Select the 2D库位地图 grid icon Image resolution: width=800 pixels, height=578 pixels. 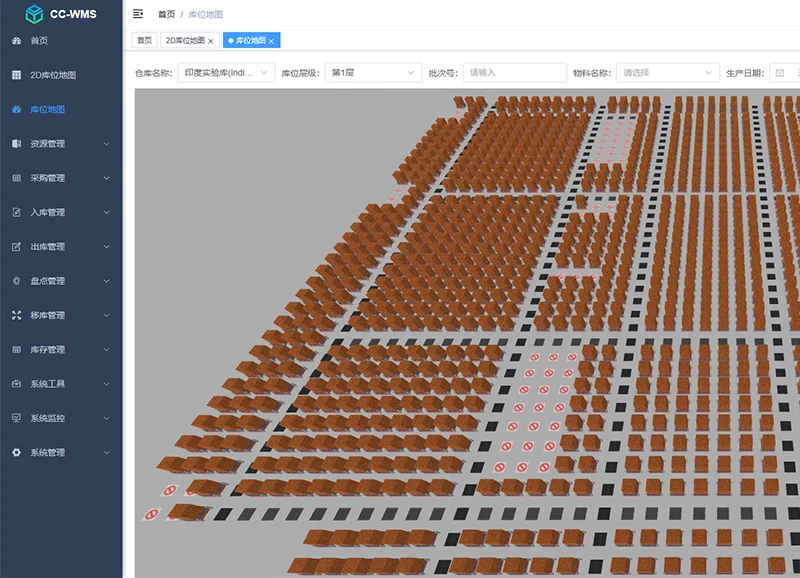[16, 75]
